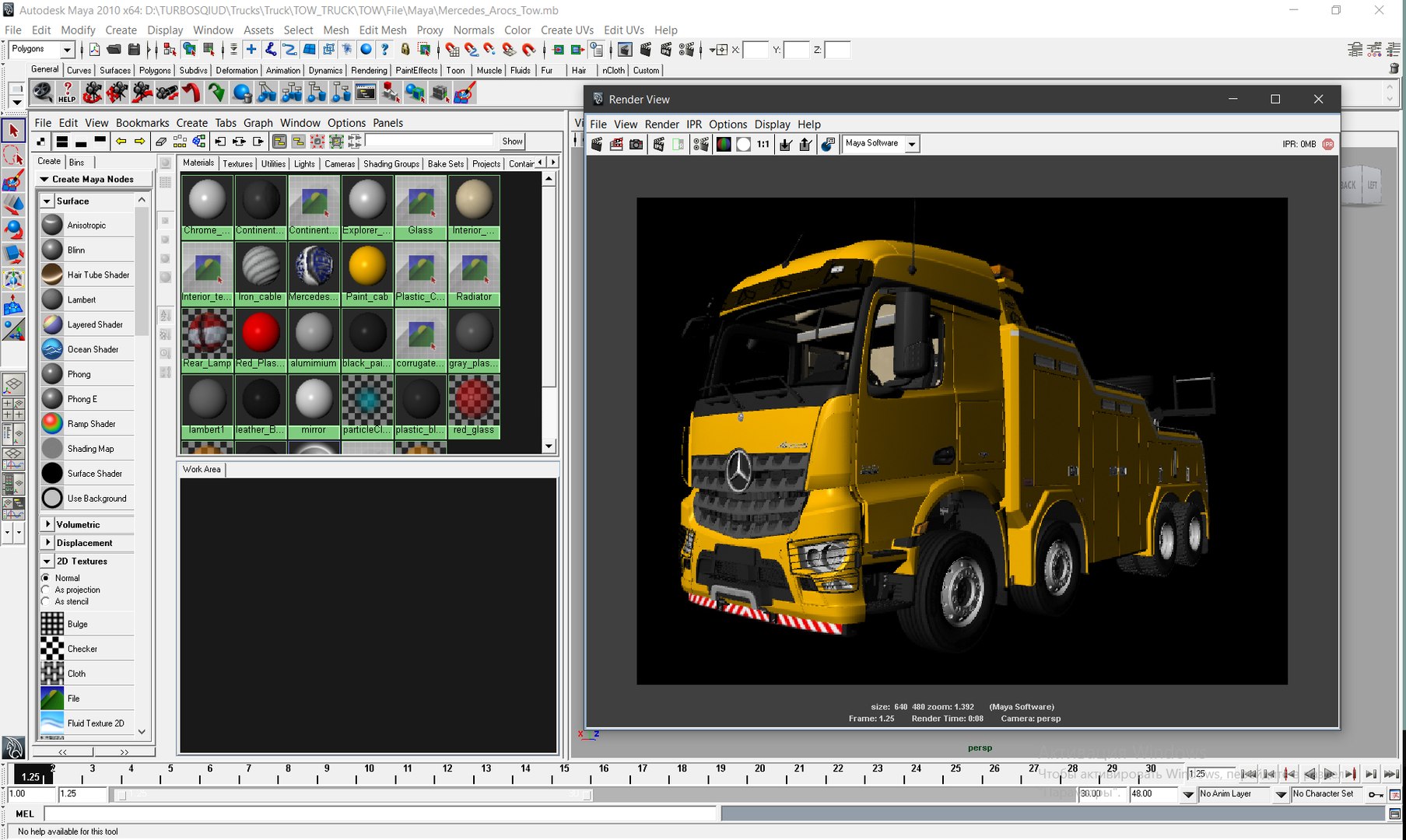Create a Blinn surface node
The image size is (1406, 840).
[x=87, y=250]
